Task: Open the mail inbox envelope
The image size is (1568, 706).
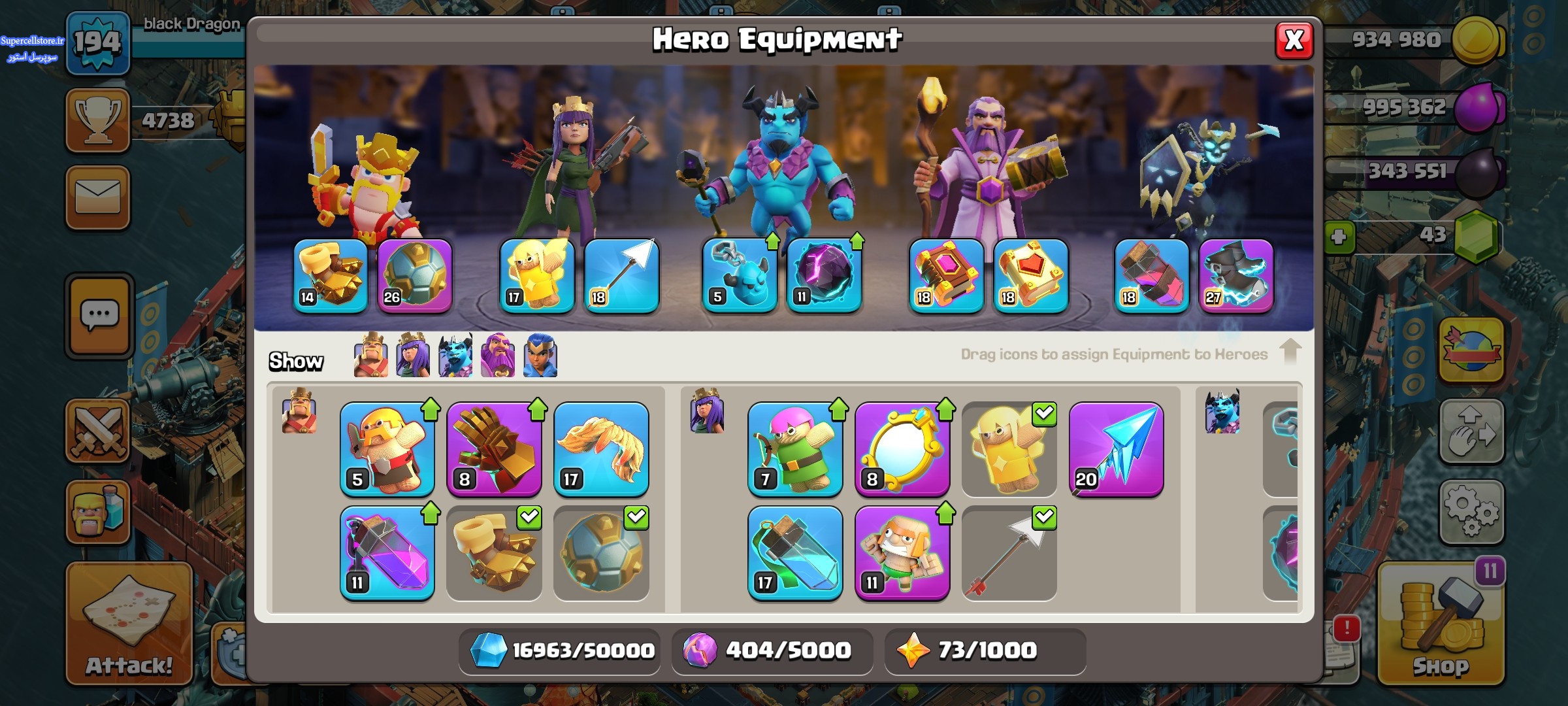Action: click(x=98, y=197)
